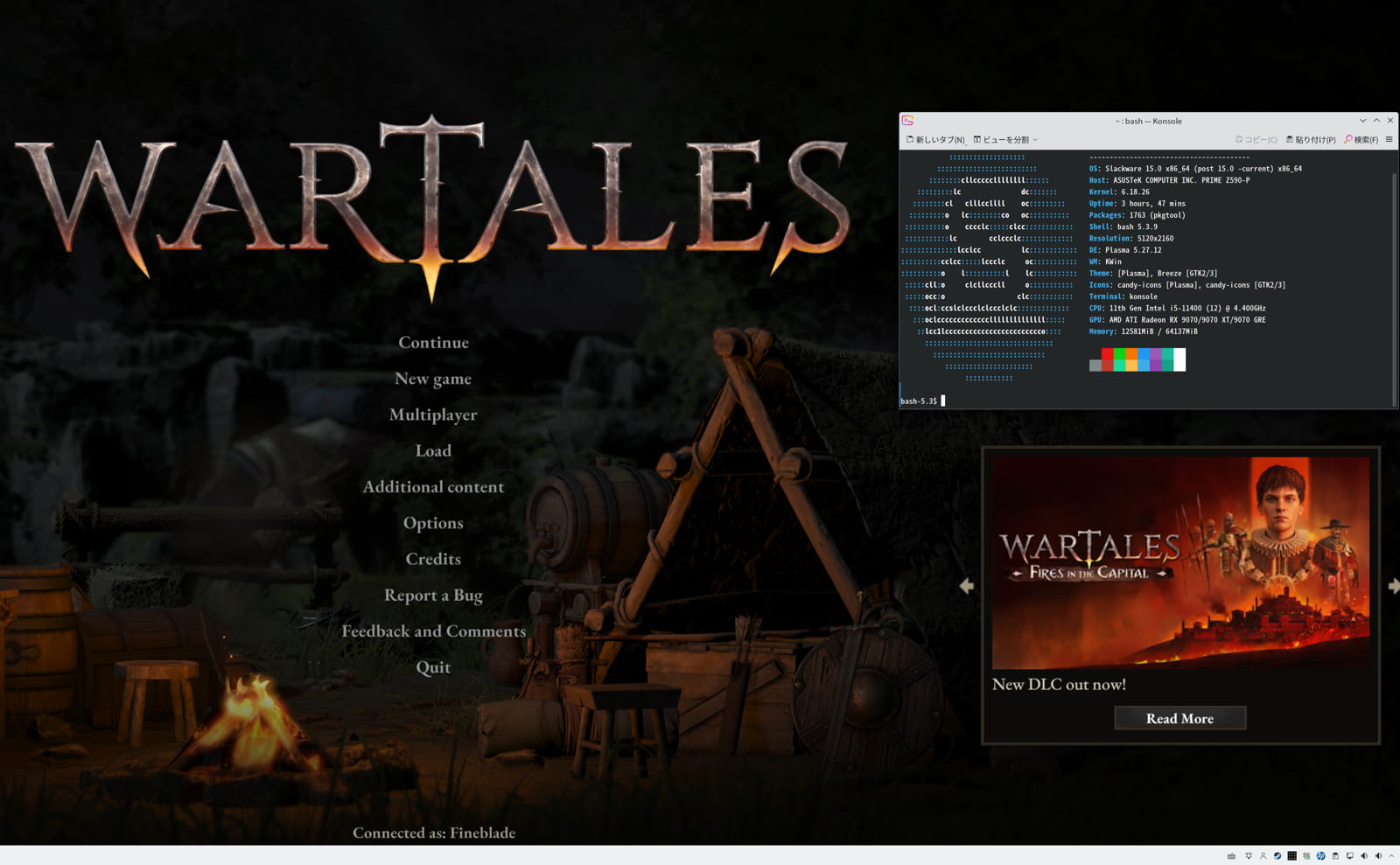Start a New game in Wartales

point(433,379)
